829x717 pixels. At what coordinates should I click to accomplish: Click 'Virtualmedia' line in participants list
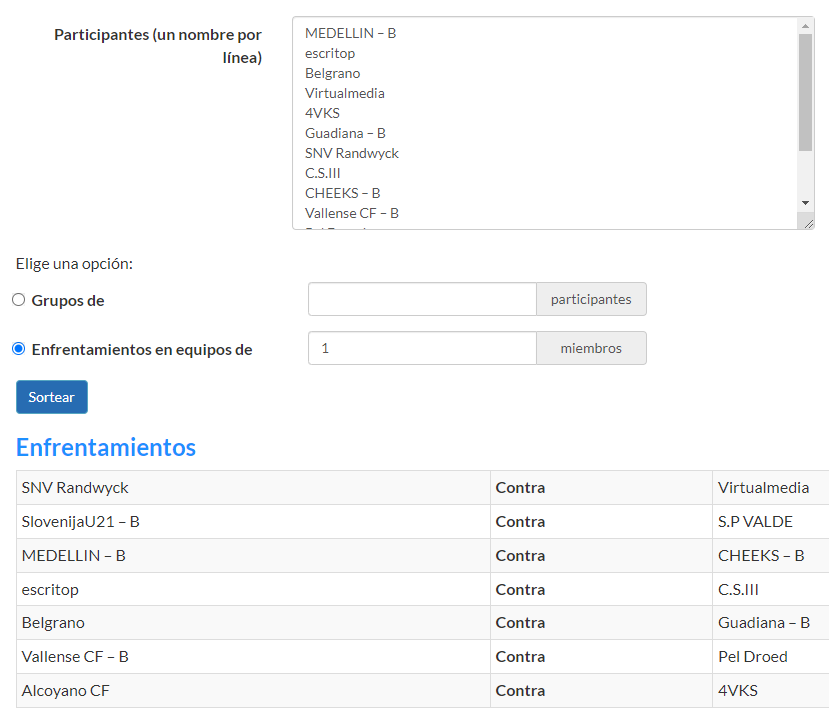[345, 93]
